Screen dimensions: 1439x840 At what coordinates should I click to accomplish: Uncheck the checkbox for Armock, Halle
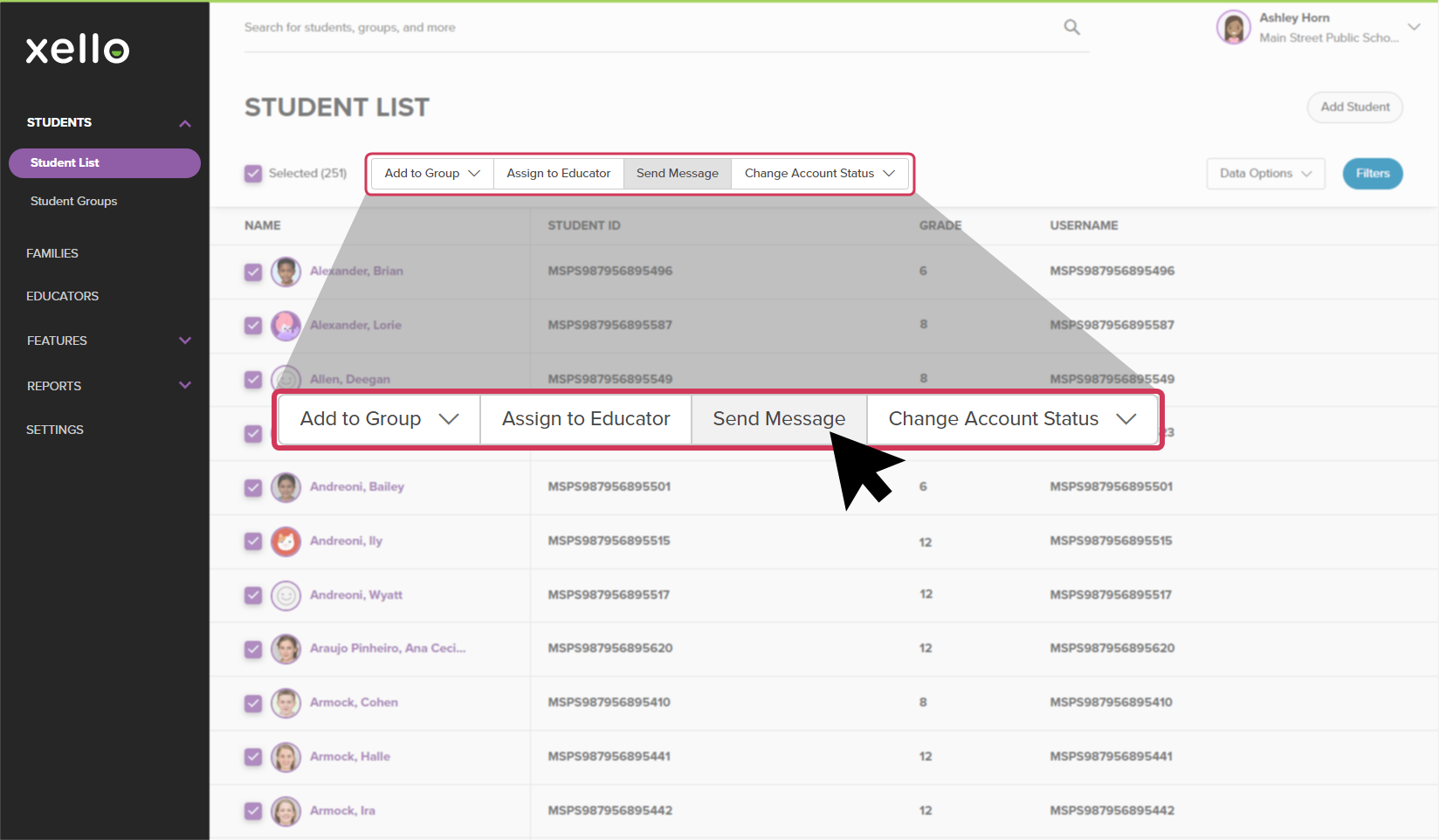pyautogui.click(x=253, y=757)
